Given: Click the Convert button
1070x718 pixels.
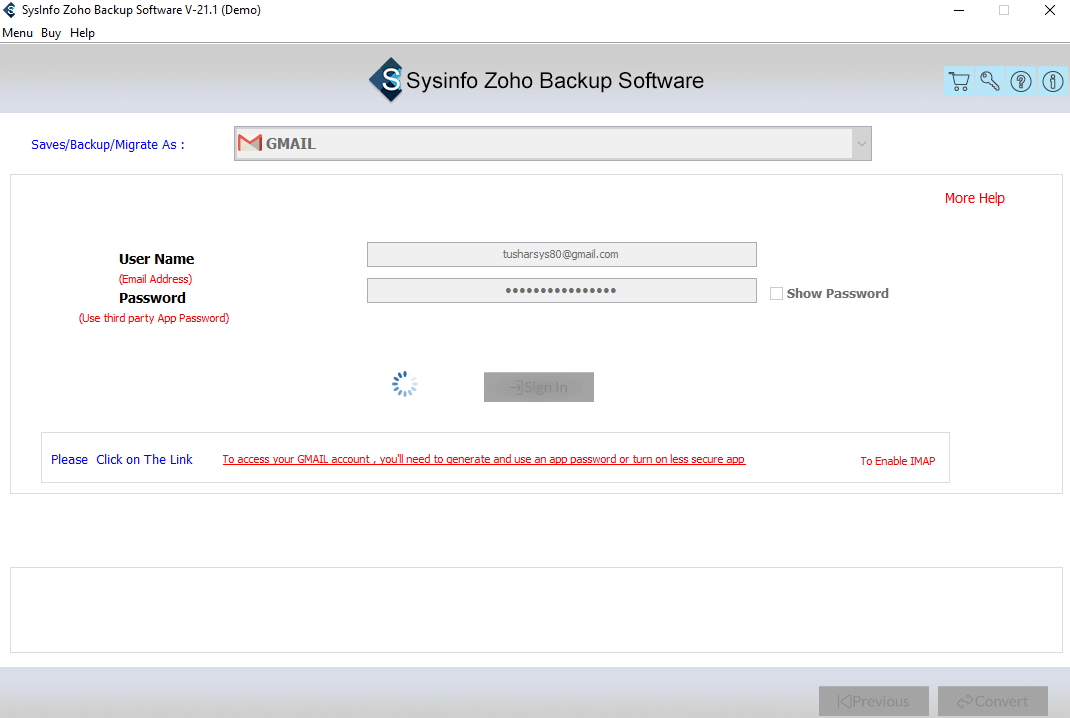Looking at the screenshot, I should [993, 701].
